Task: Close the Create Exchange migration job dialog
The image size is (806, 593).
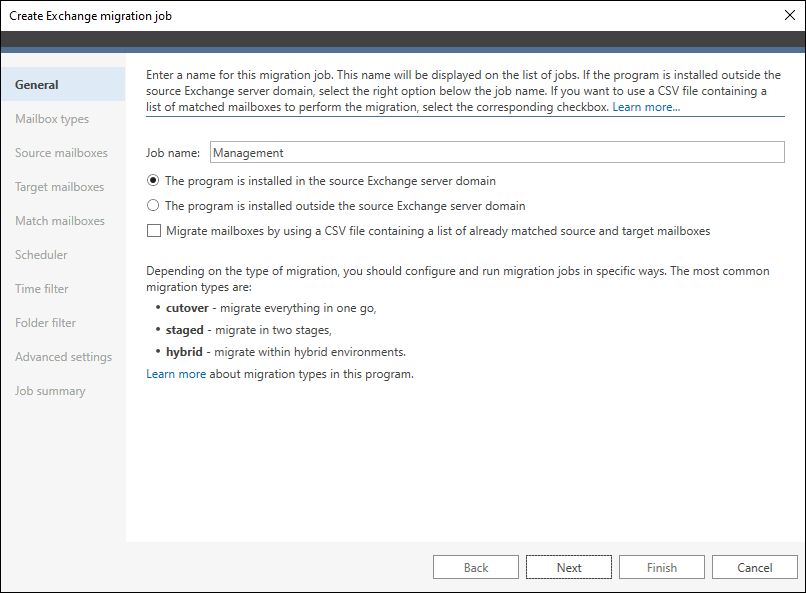Action: coord(790,15)
